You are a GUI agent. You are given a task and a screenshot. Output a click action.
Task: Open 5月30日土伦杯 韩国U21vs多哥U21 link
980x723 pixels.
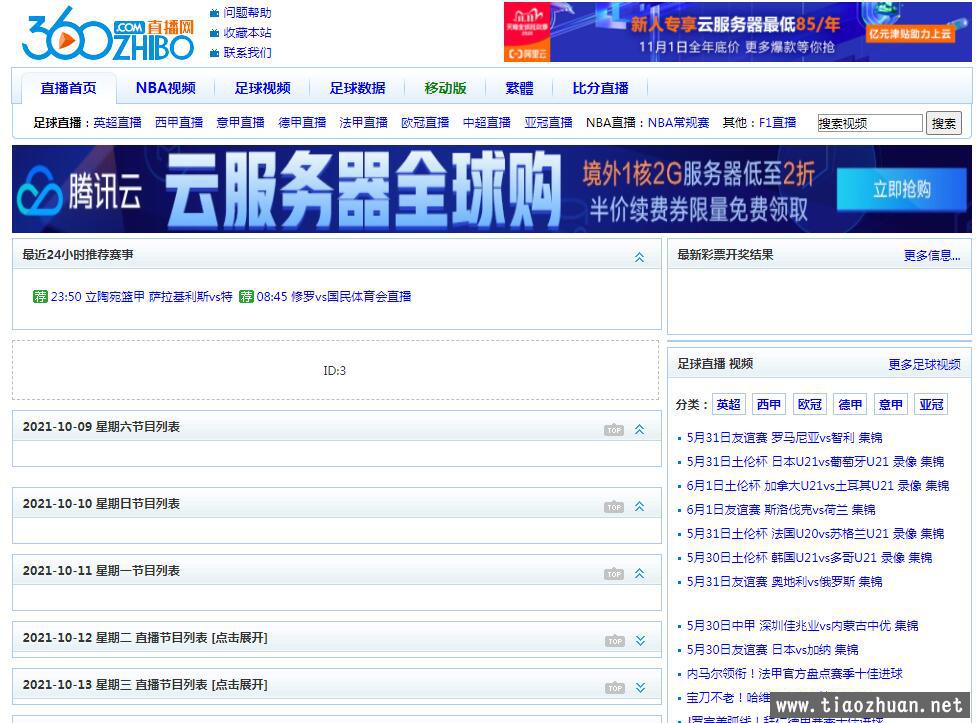pyautogui.click(x=809, y=557)
